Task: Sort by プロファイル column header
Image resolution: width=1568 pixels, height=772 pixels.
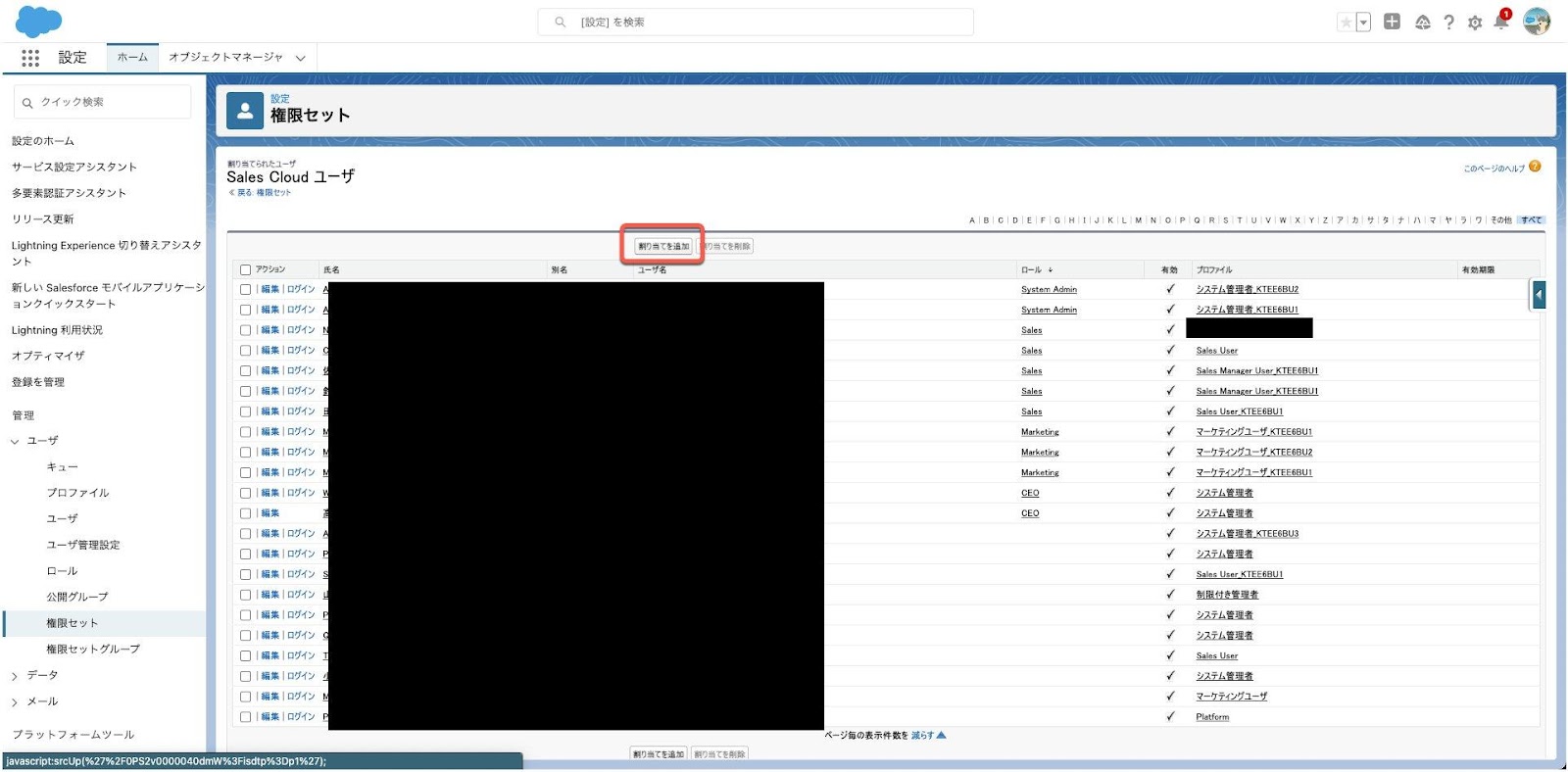Action: [x=1214, y=270]
